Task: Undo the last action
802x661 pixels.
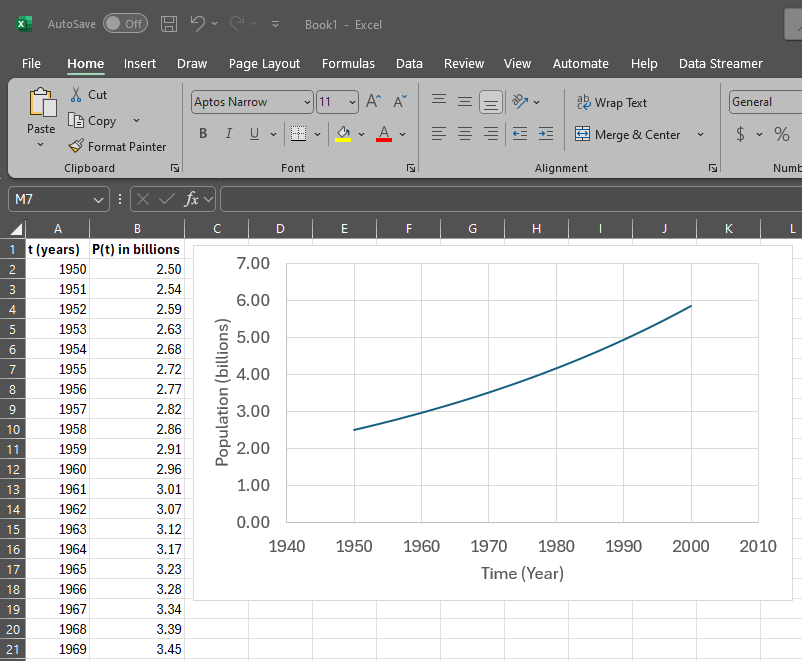Action: coord(197,23)
